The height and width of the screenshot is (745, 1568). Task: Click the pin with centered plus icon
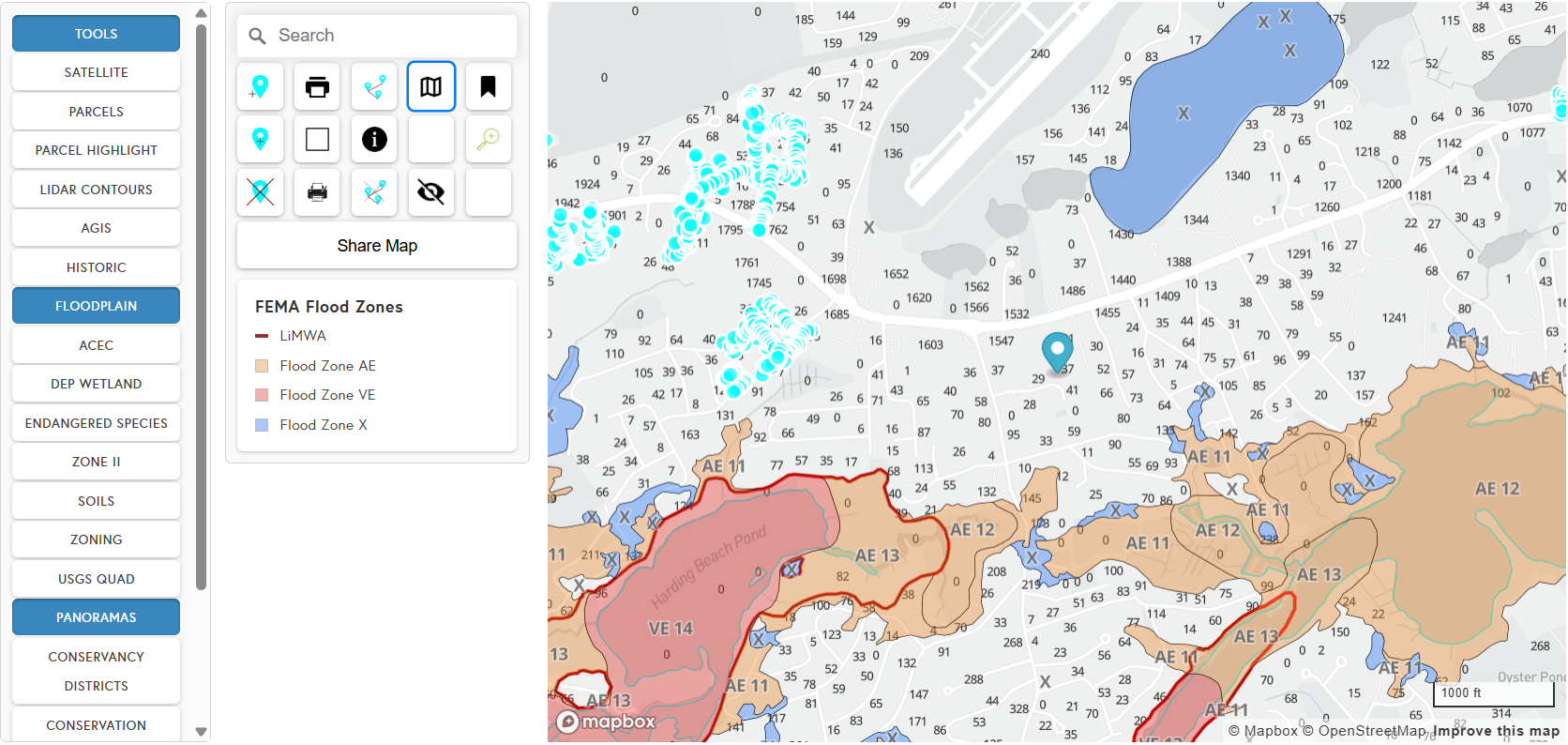tap(260, 139)
